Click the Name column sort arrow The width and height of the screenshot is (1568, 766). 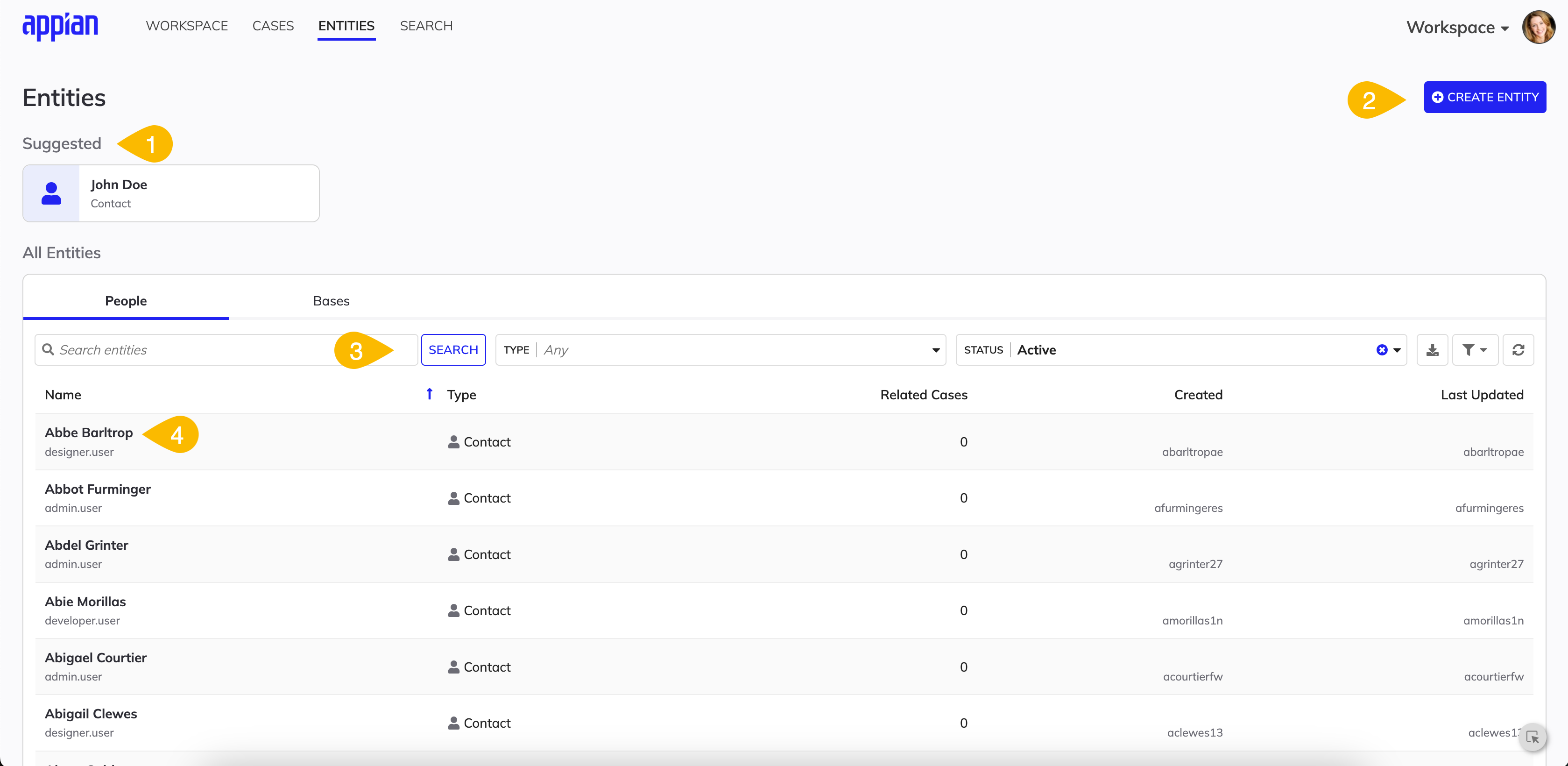tap(430, 394)
